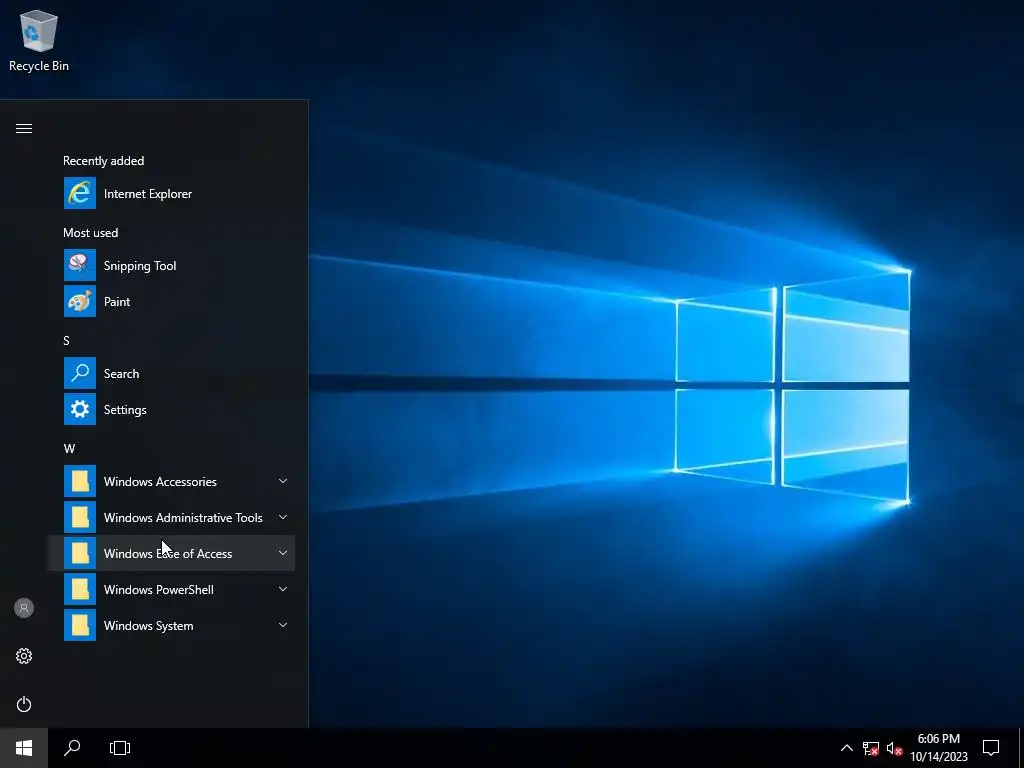The image size is (1024, 768).
Task: Expand Windows Ease of Access chevron
Action: pyautogui.click(x=283, y=553)
